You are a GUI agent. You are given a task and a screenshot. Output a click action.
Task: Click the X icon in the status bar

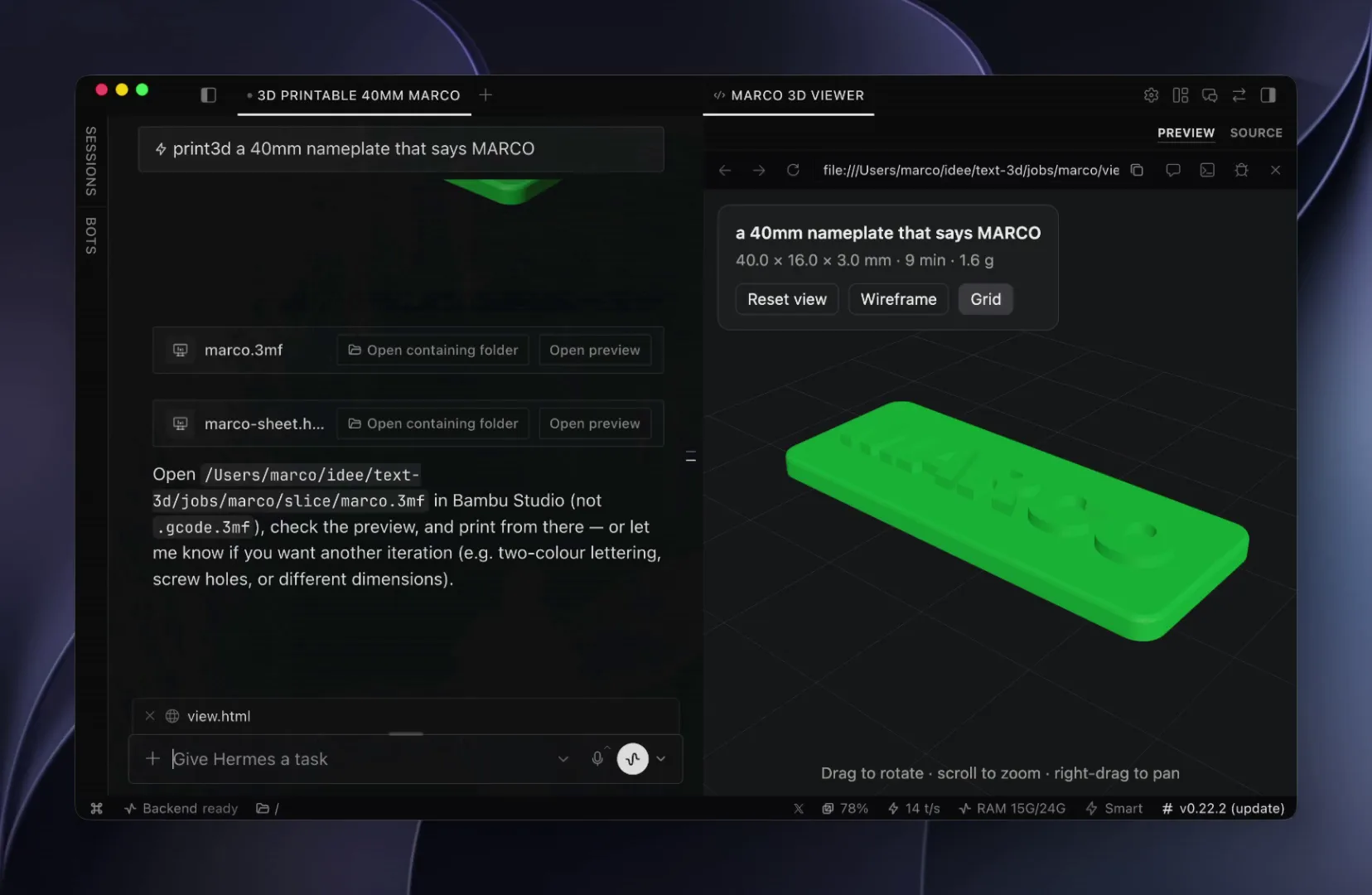[x=799, y=808]
